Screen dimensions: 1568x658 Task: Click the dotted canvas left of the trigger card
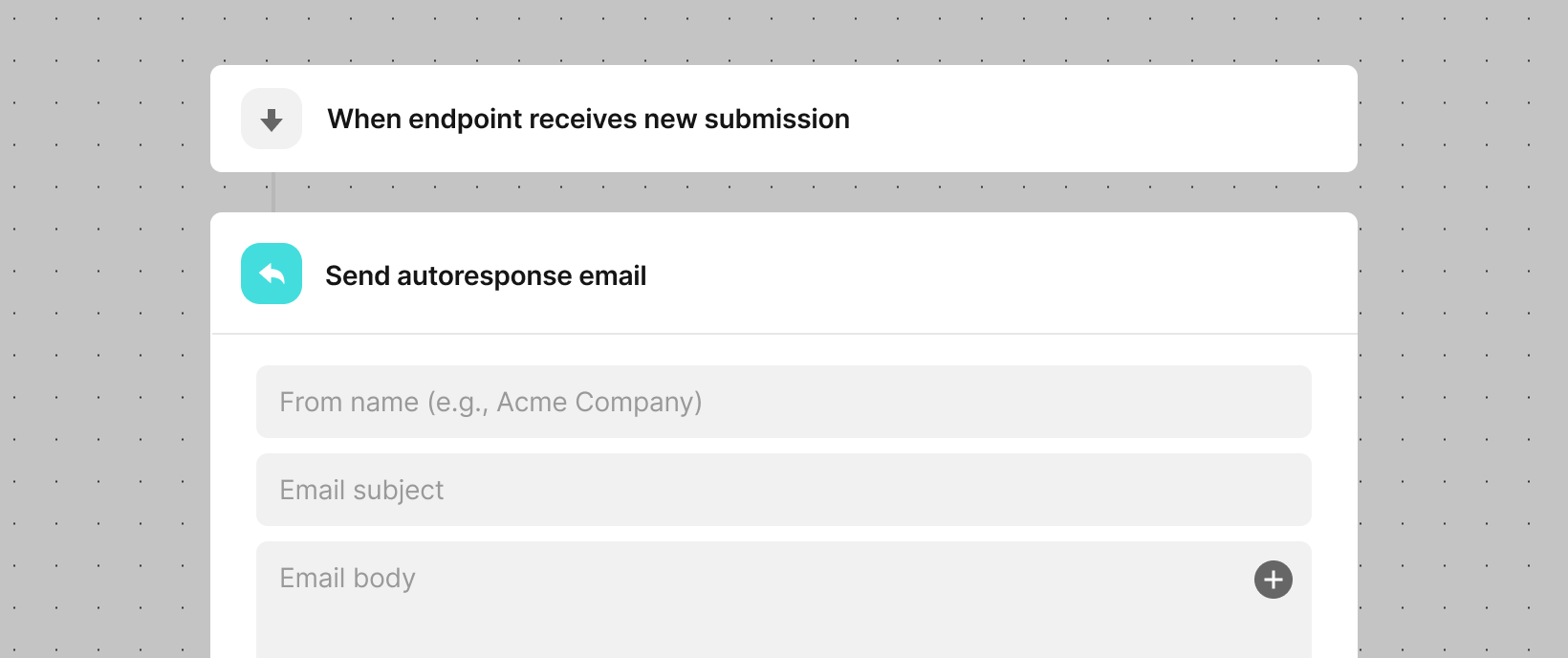pyautogui.click(x=105, y=119)
